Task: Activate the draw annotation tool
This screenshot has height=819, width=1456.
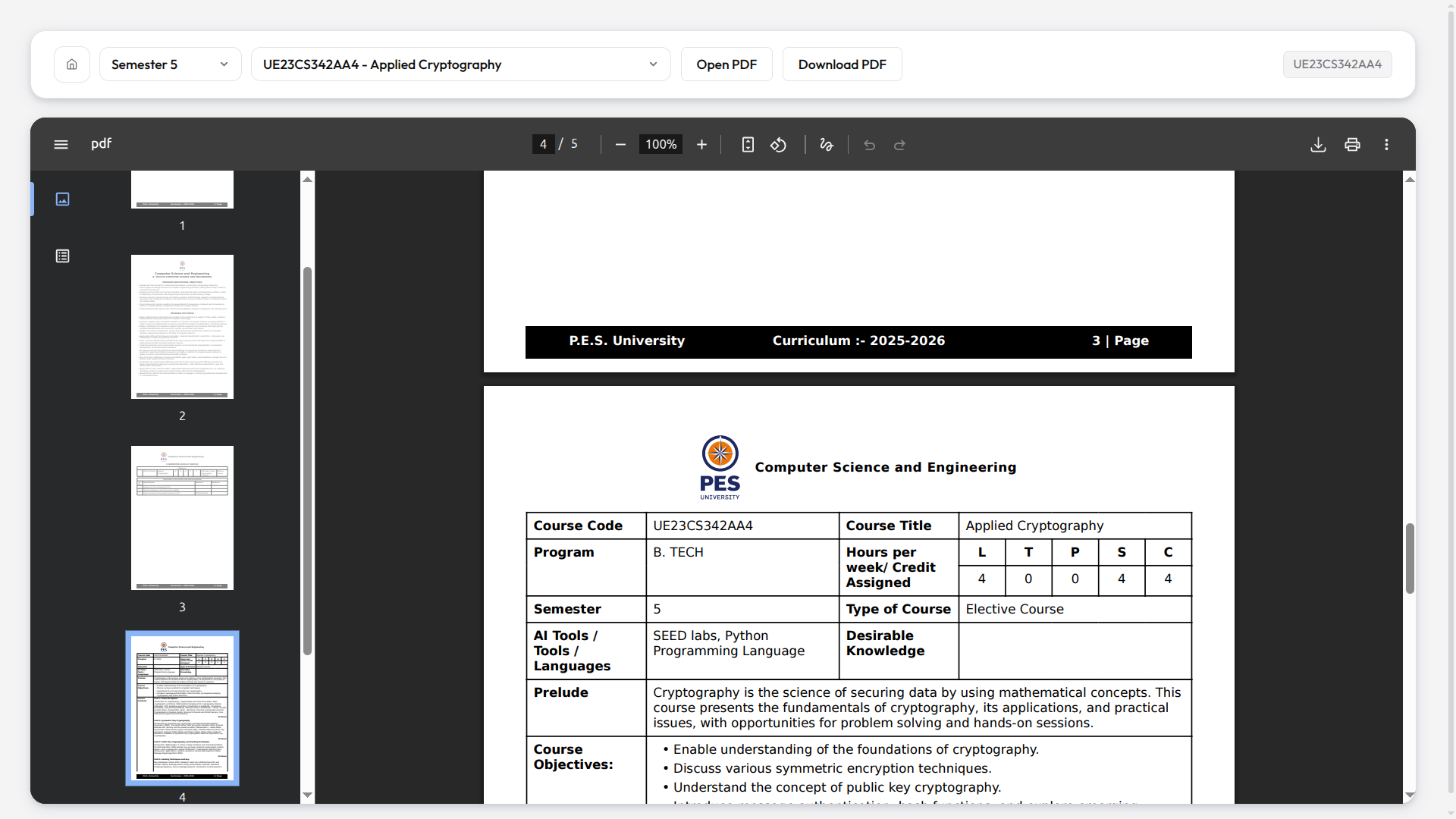Action: pos(827,144)
